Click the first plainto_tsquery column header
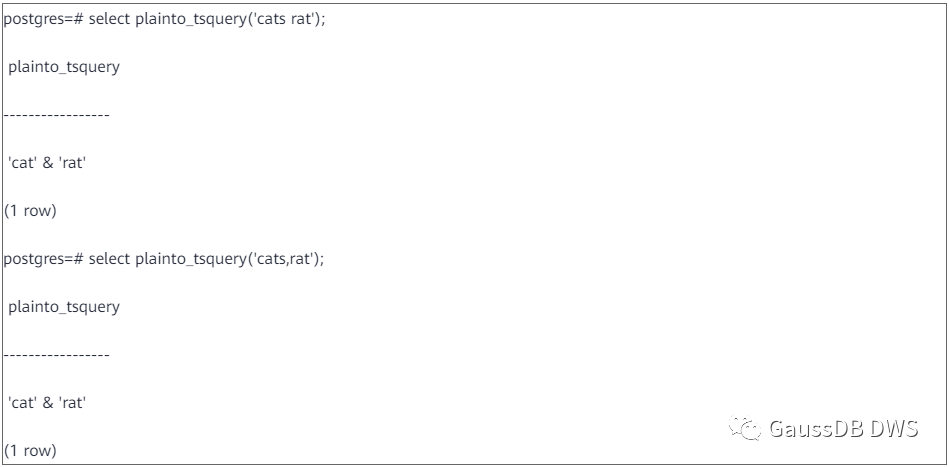This screenshot has width=949, height=467. [x=63, y=69]
